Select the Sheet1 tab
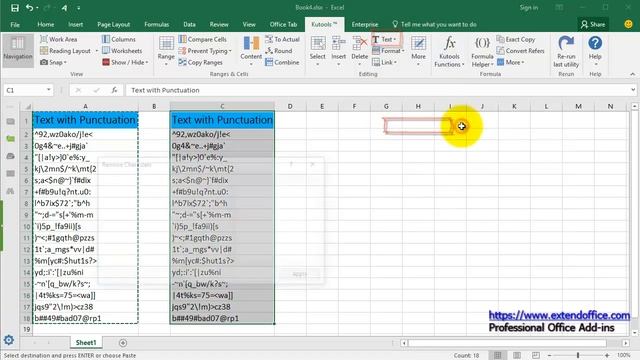 coord(86,343)
